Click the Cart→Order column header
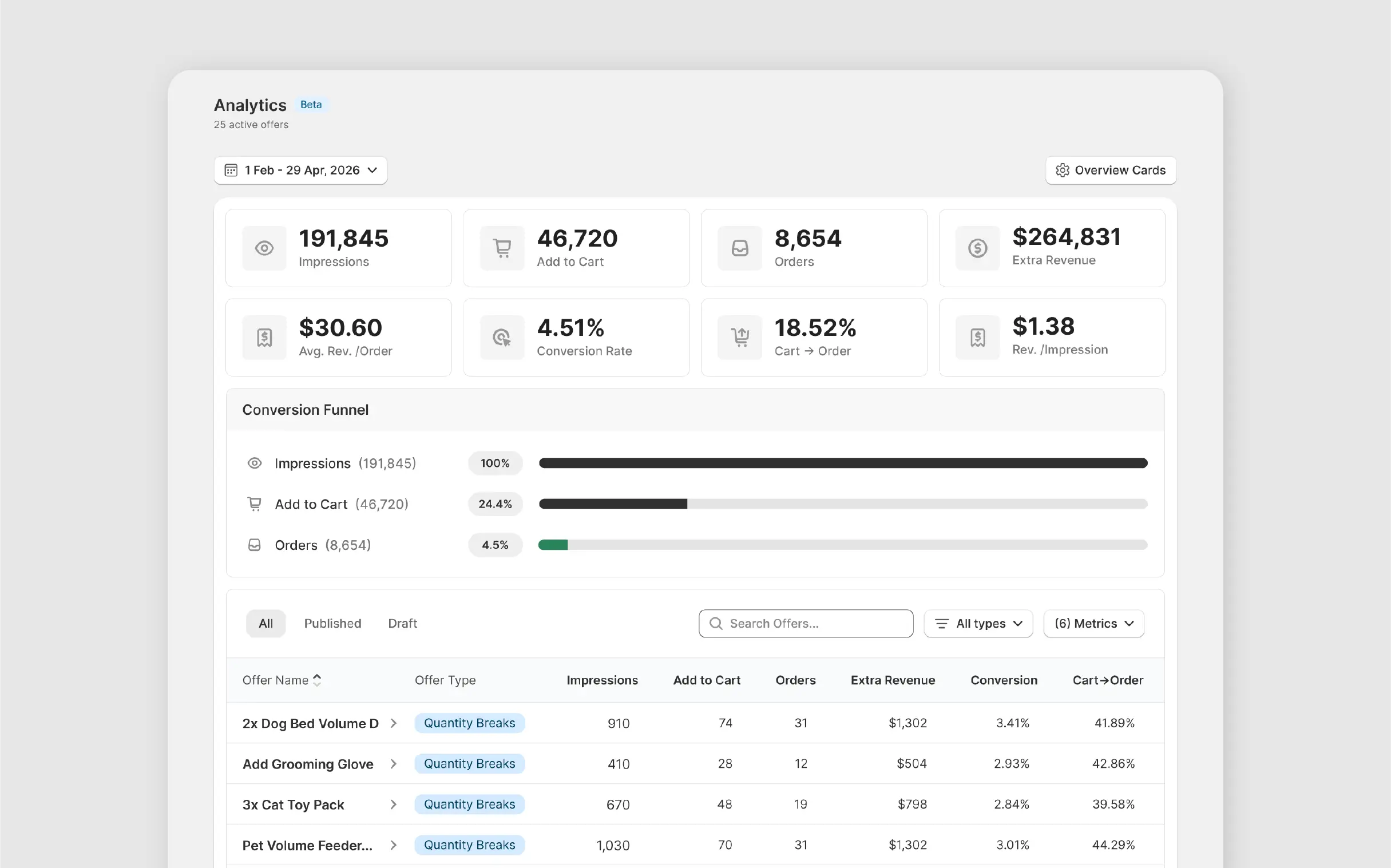1391x868 pixels. point(1108,680)
